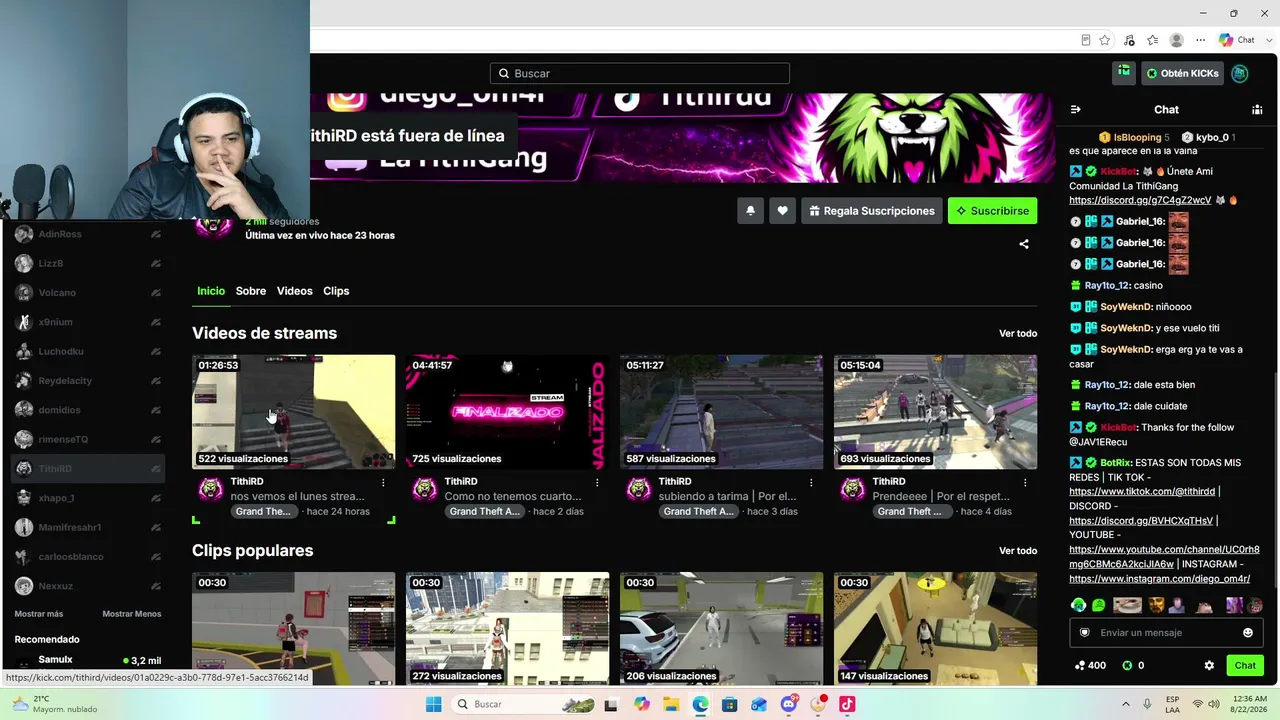Open the Instagram link in chat

tap(1159, 579)
